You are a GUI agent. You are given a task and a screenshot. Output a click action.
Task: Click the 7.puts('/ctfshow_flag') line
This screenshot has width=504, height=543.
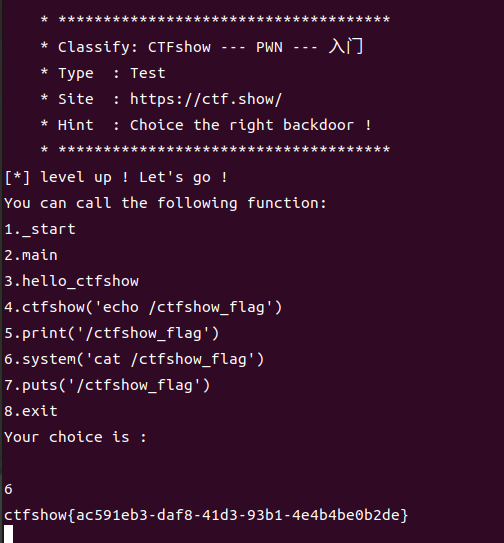pos(107,385)
